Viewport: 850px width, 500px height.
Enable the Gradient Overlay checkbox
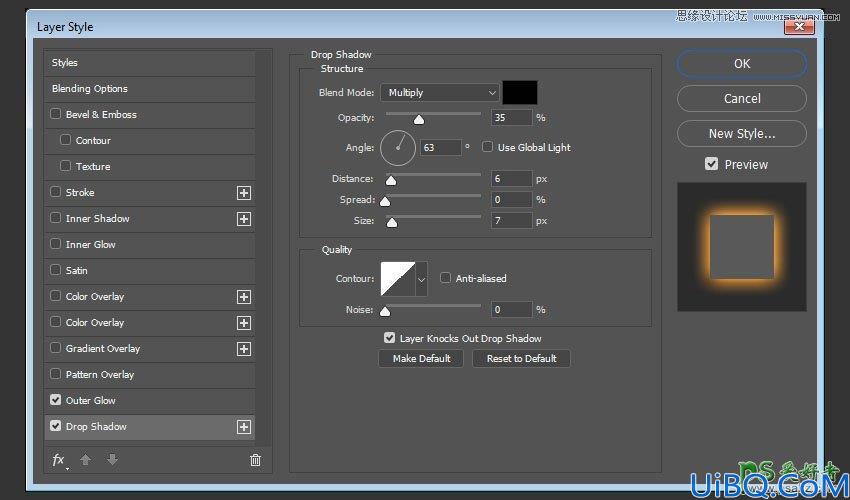pyautogui.click(x=55, y=348)
